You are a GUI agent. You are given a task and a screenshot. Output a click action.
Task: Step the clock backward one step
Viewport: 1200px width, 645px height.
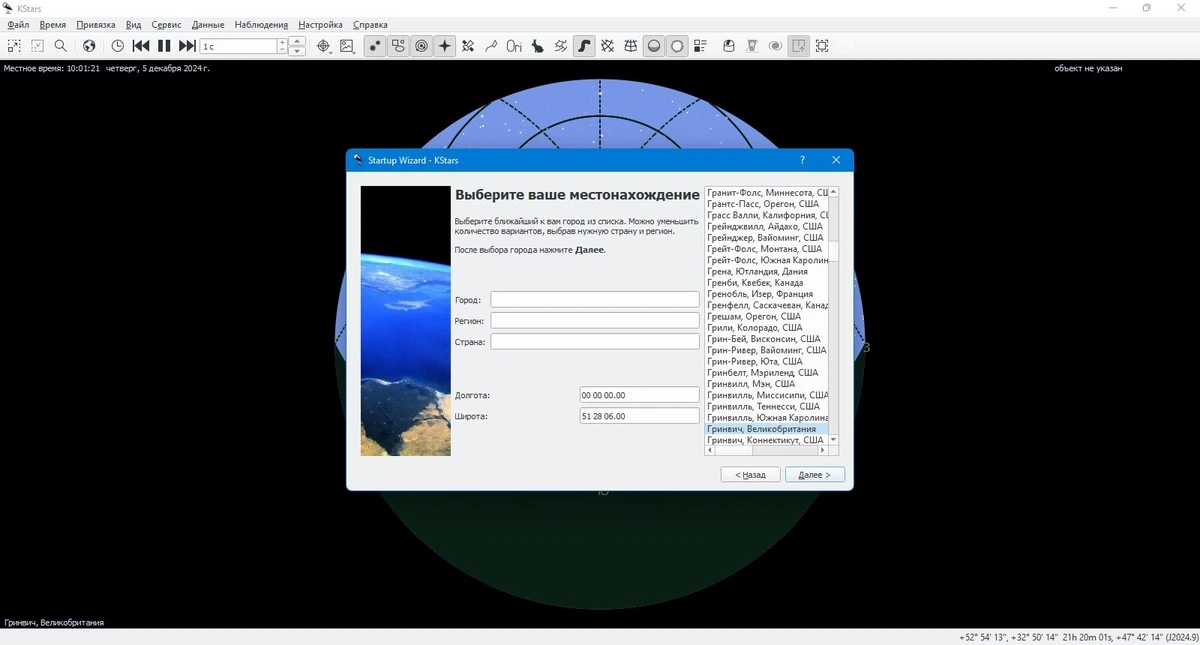click(x=141, y=46)
